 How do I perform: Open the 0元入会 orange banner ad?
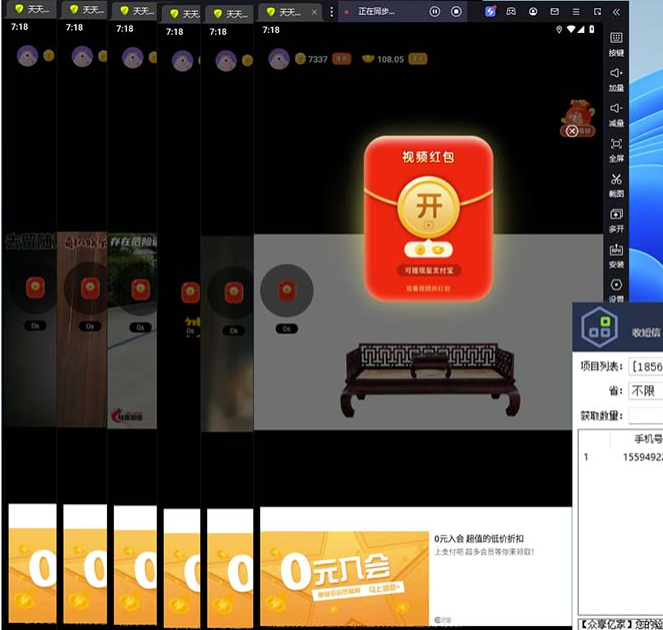[x=344, y=578]
